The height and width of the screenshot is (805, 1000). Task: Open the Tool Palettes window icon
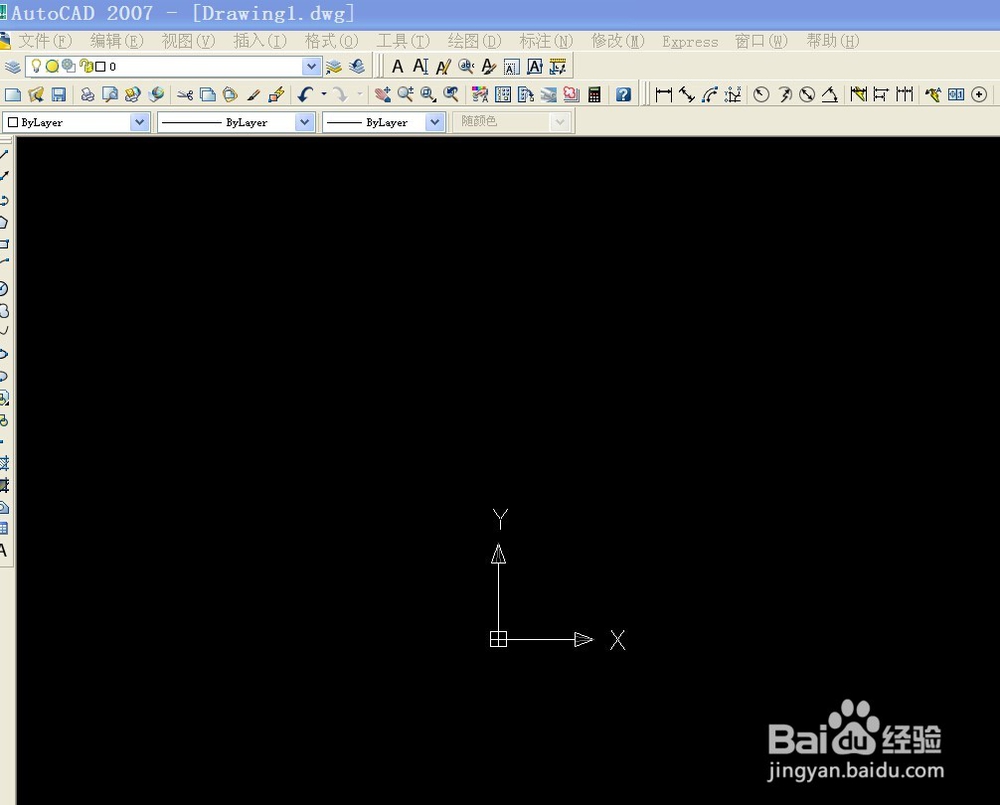(526, 95)
